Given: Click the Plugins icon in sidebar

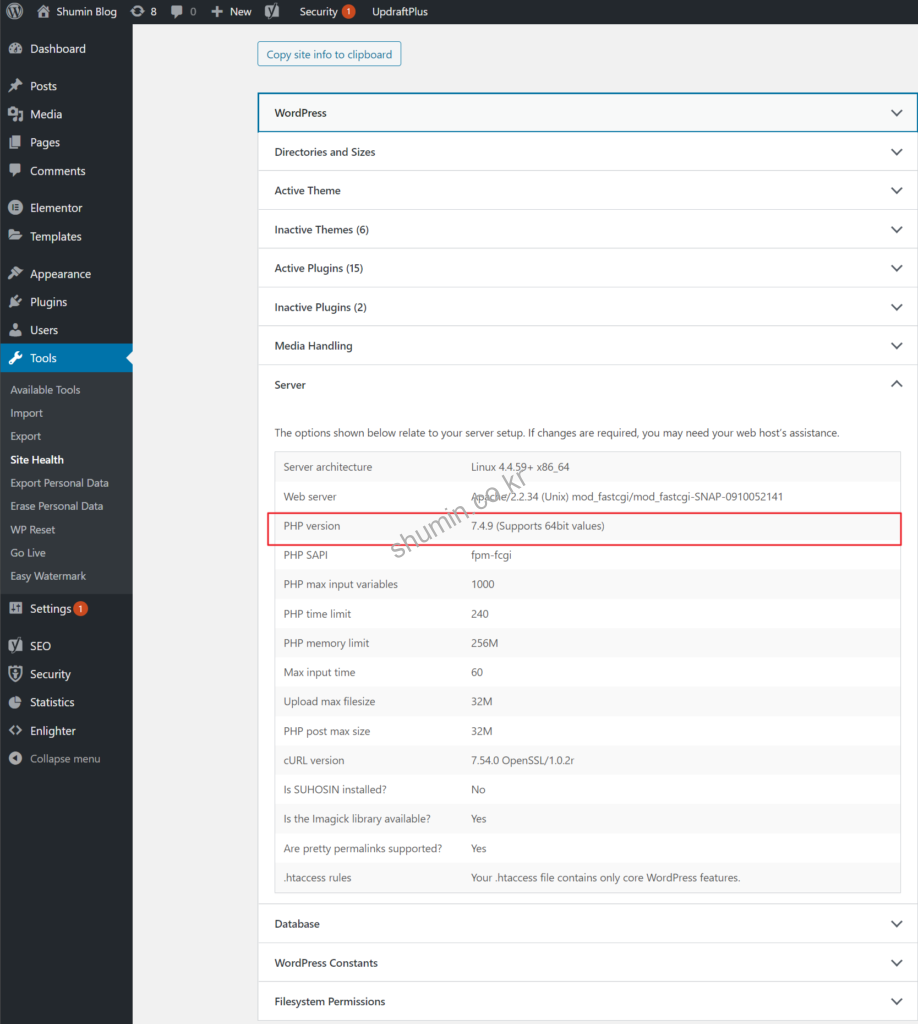Looking at the screenshot, I should tap(15, 302).
